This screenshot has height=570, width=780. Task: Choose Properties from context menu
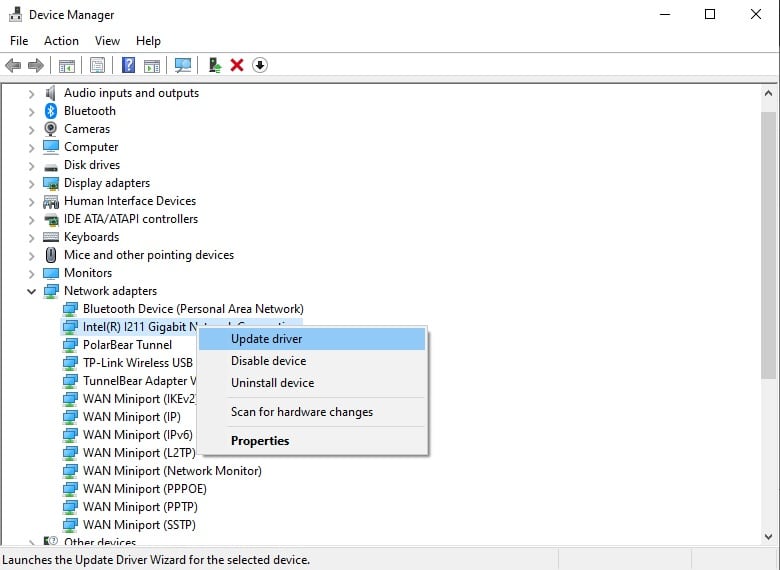[x=312, y=441]
